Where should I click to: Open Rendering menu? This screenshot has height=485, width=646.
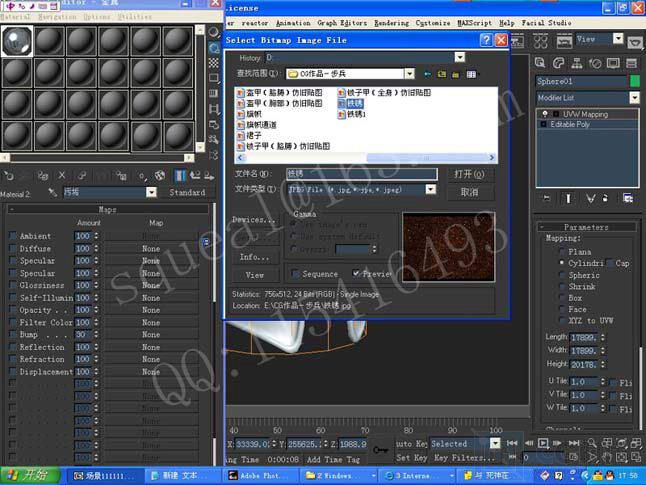pyautogui.click(x=391, y=23)
